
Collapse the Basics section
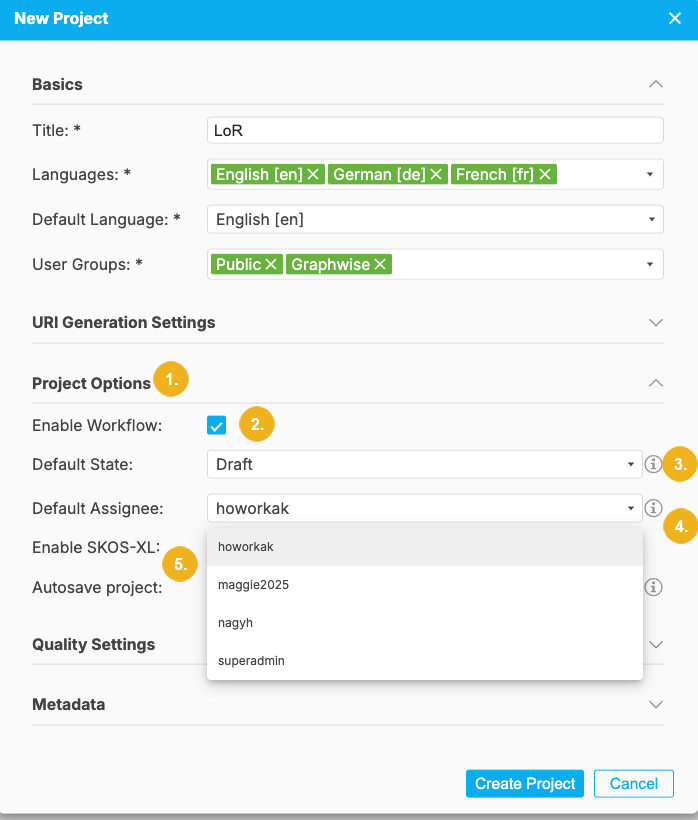(656, 84)
